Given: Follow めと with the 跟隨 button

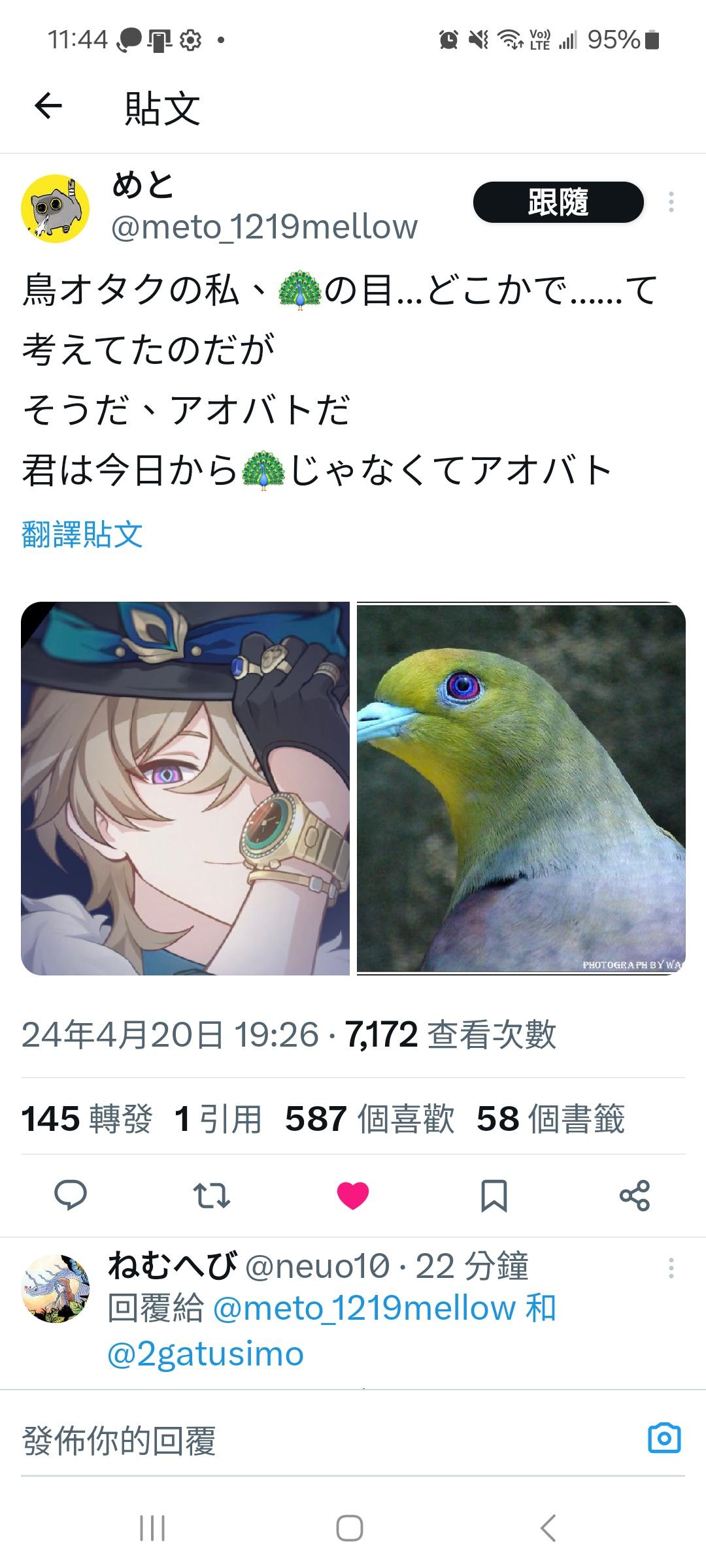Looking at the screenshot, I should (558, 203).
